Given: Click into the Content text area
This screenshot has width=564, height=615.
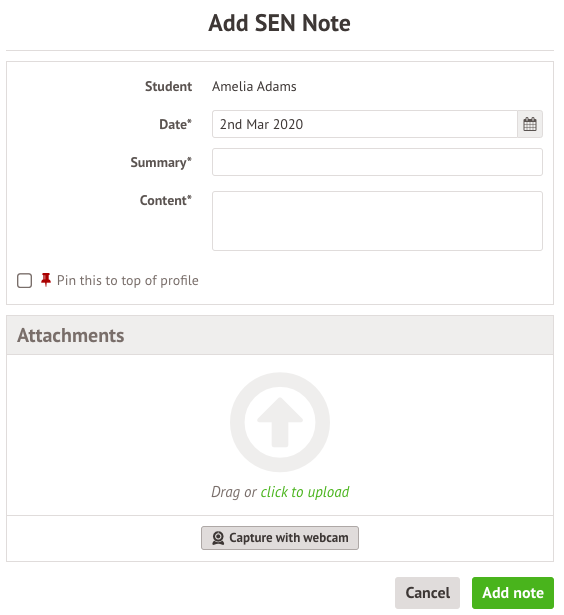Looking at the screenshot, I should click(x=377, y=221).
